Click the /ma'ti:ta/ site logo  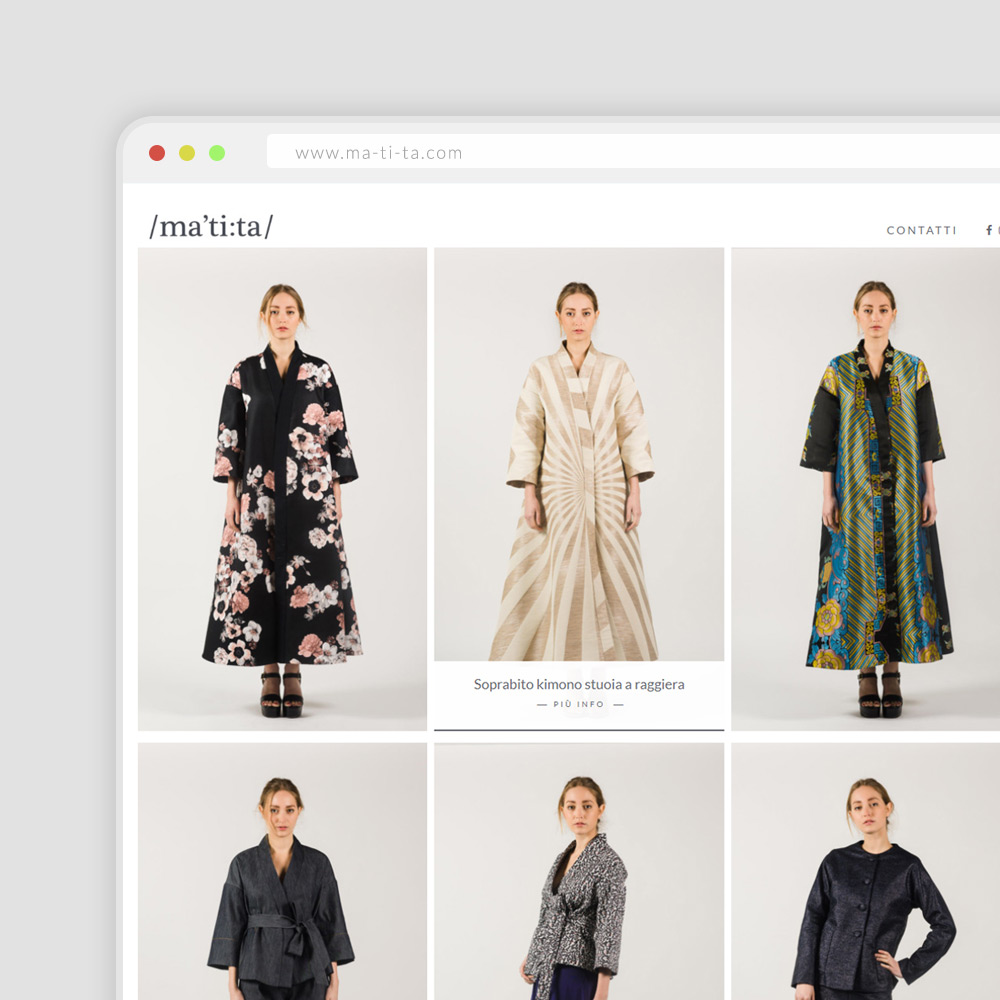pos(211,226)
